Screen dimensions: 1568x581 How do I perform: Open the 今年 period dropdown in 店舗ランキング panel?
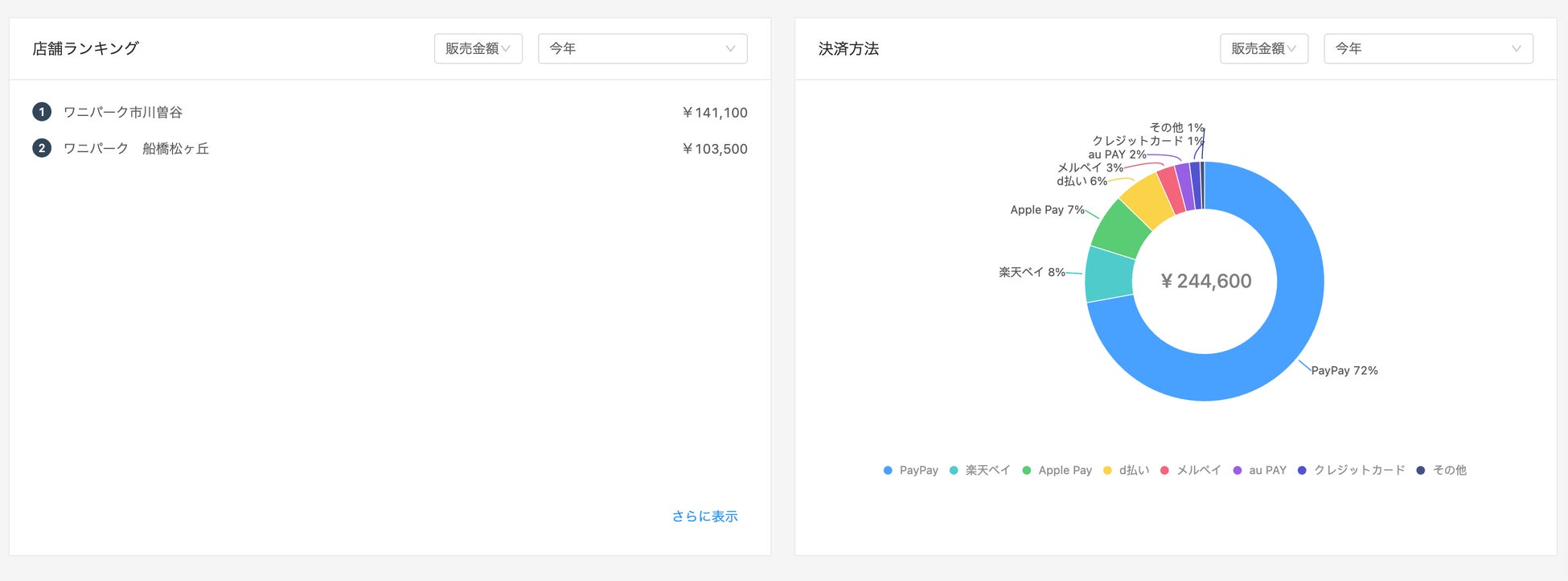coord(642,48)
